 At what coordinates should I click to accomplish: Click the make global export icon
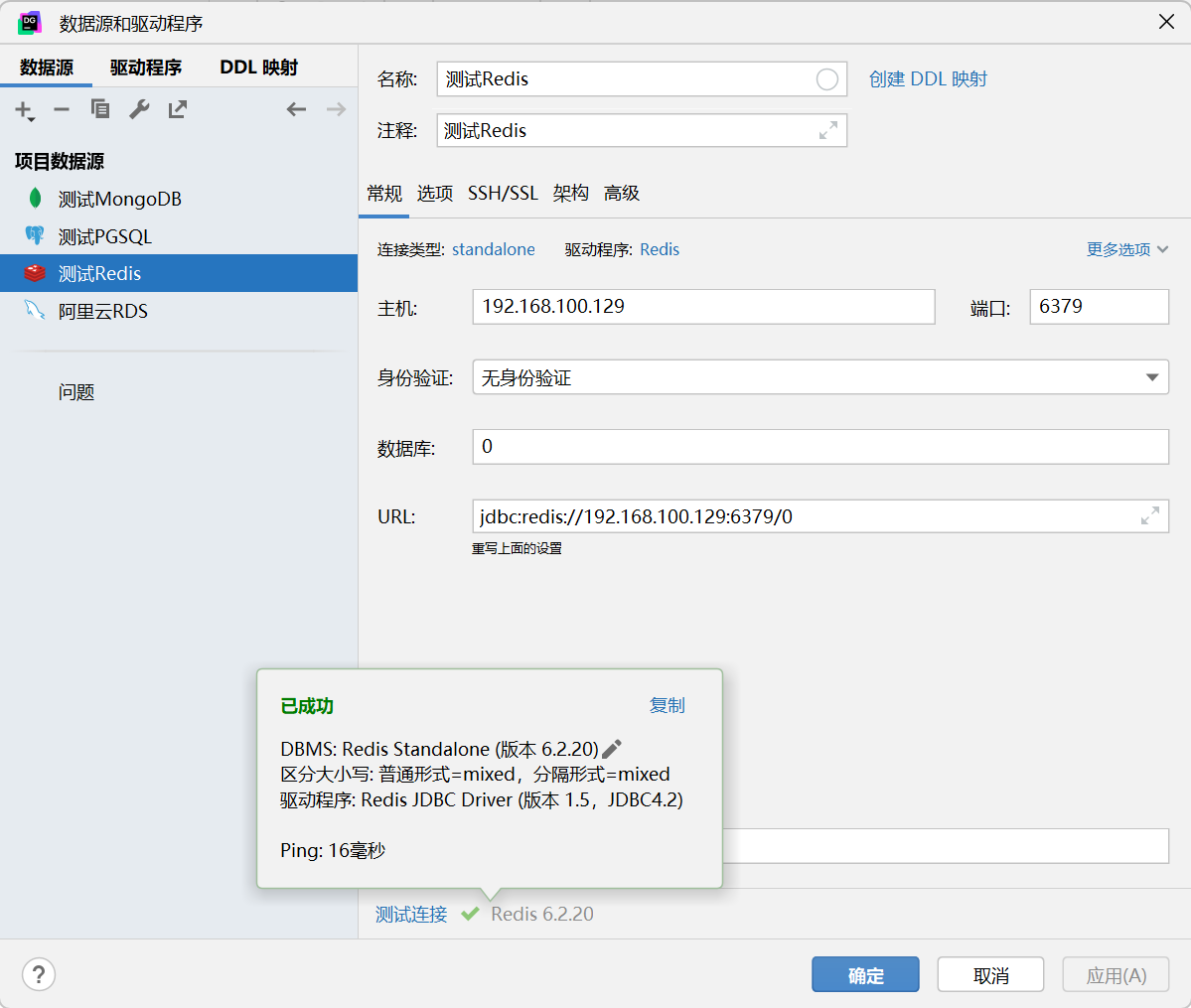point(178,109)
